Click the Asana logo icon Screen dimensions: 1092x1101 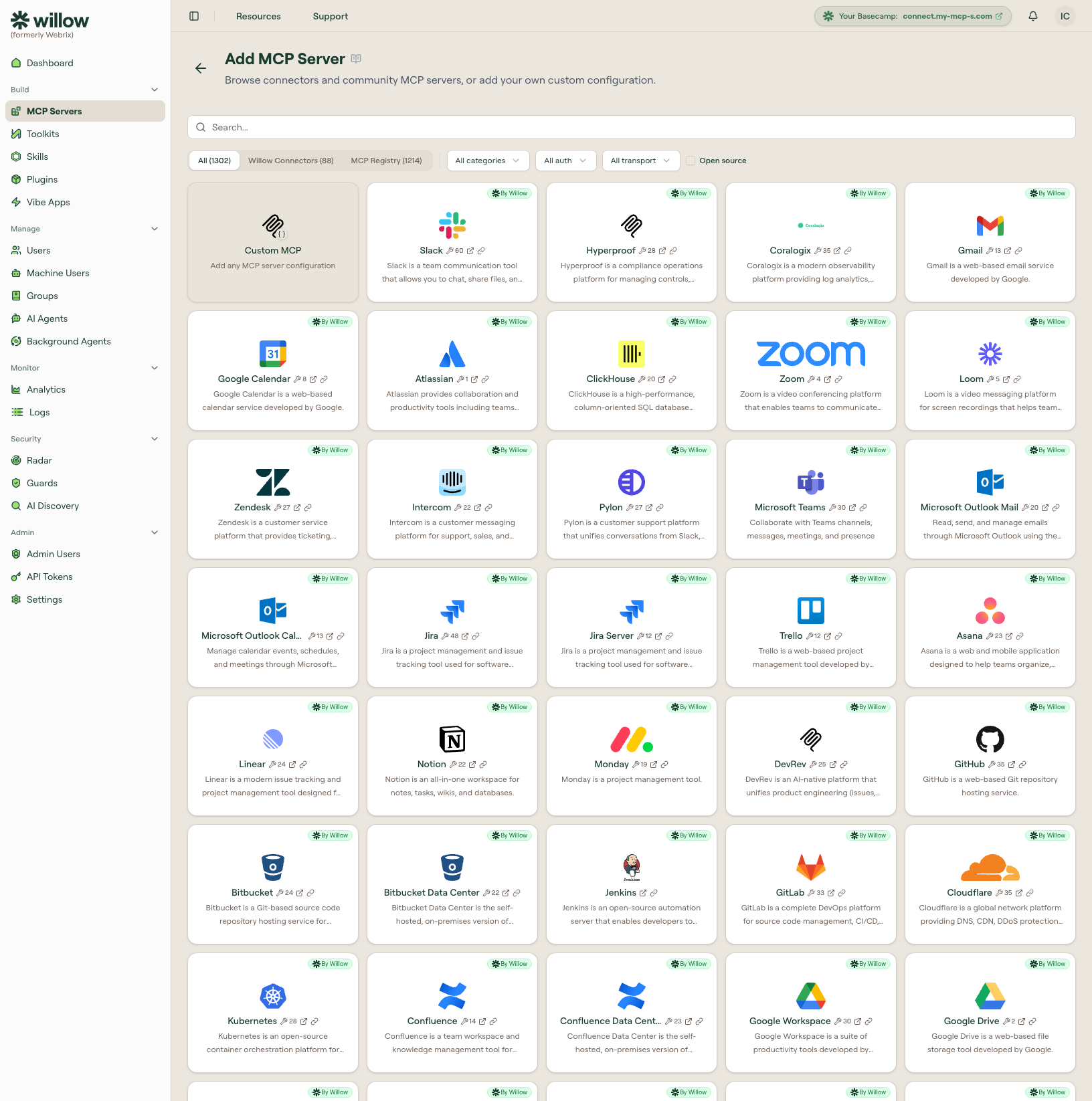point(990,611)
